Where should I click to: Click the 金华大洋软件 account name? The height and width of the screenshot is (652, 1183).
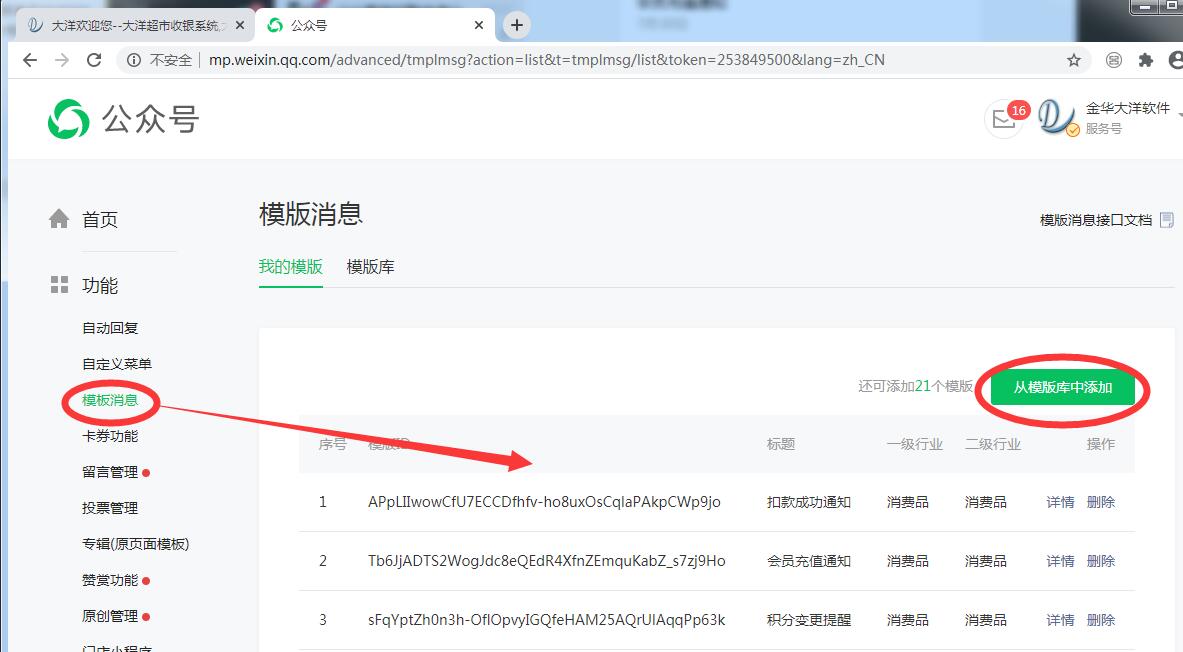click(x=1127, y=109)
